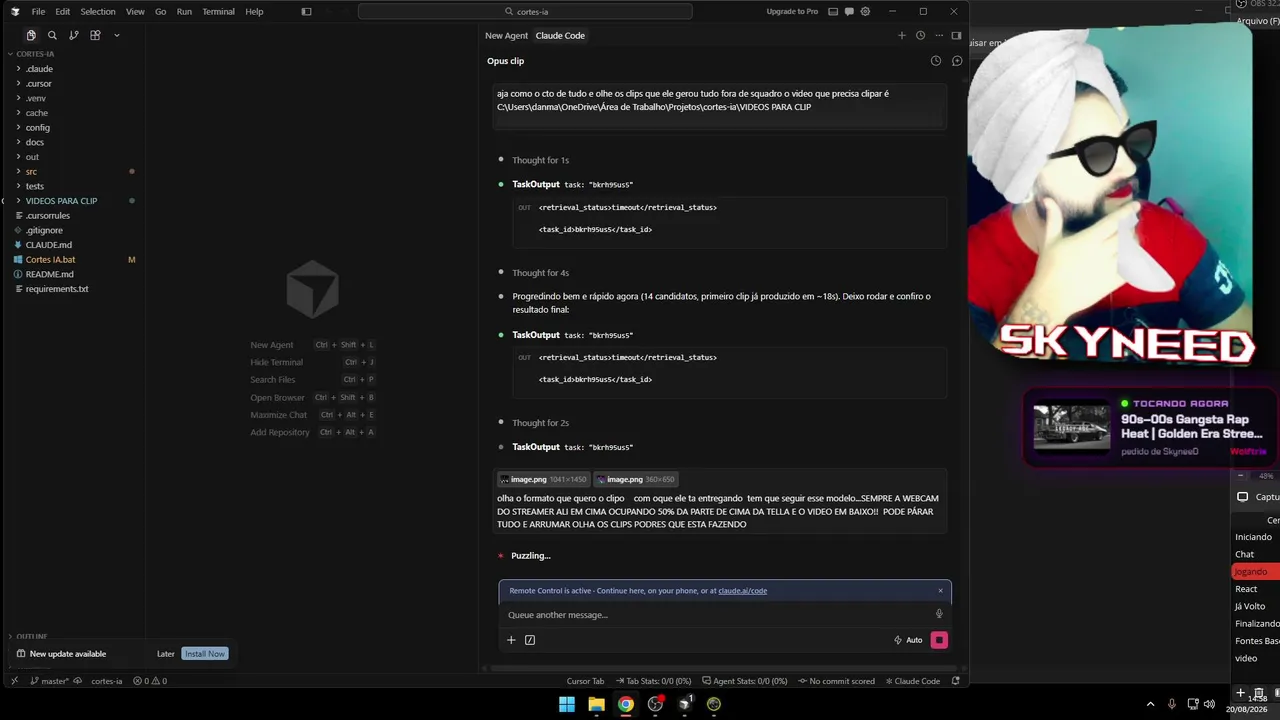Screen dimensions: 1280x720
Task: Open Cursor settings gear icon
Action: tap(865, 12)
